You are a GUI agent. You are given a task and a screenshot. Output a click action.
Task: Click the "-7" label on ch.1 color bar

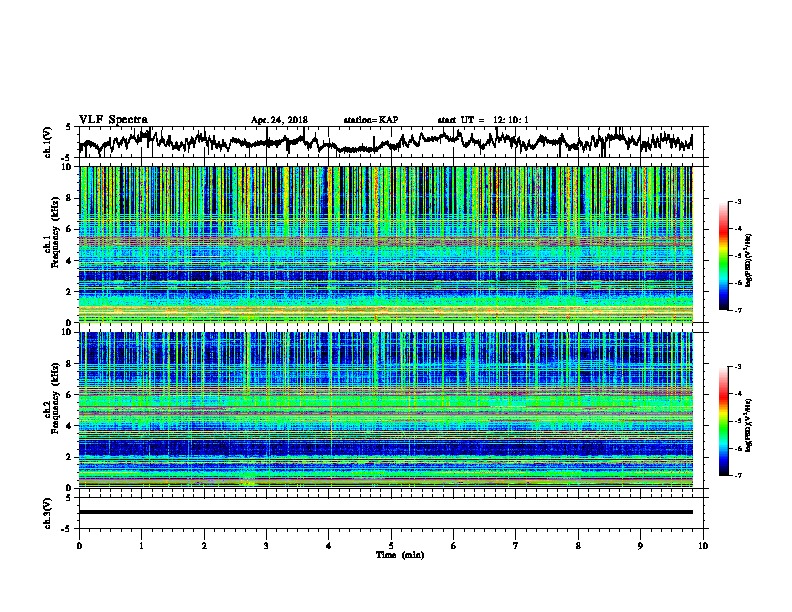point(737,311)
